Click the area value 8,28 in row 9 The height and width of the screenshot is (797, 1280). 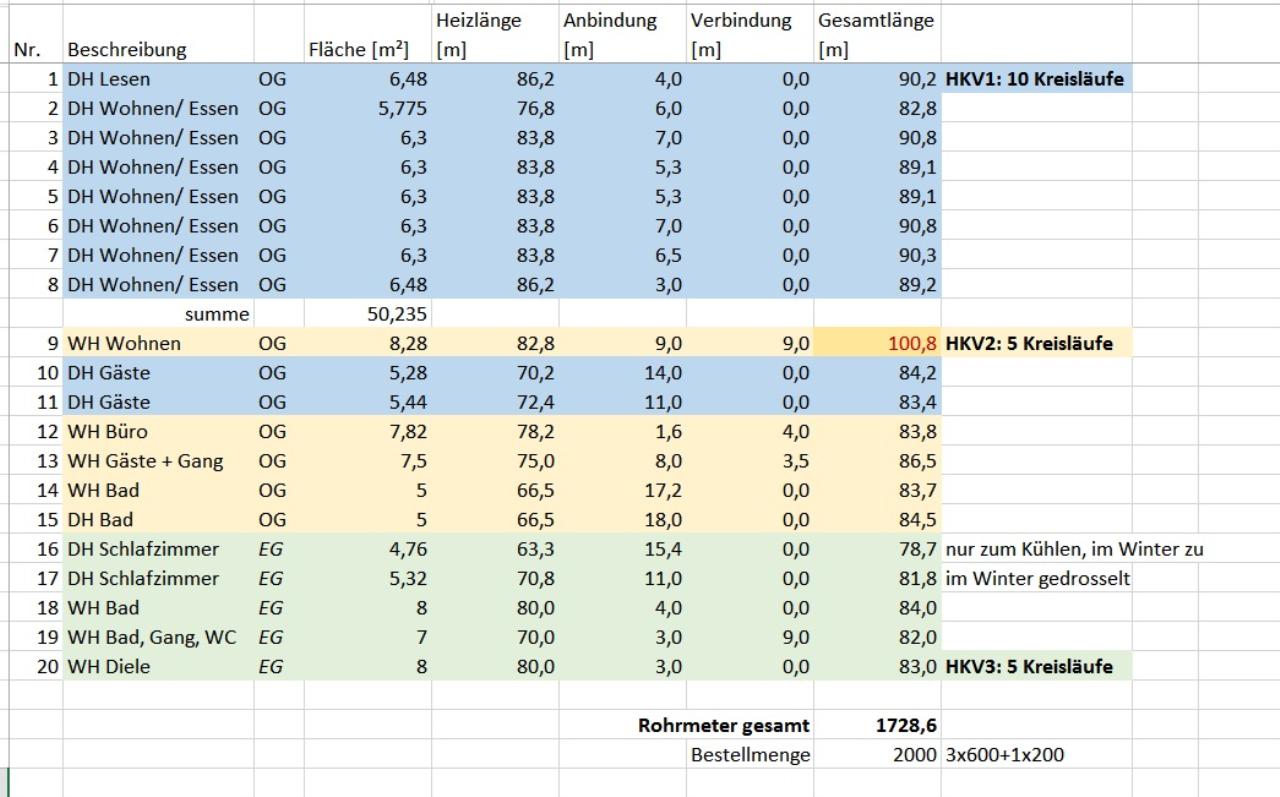click(x=368, y=343)
